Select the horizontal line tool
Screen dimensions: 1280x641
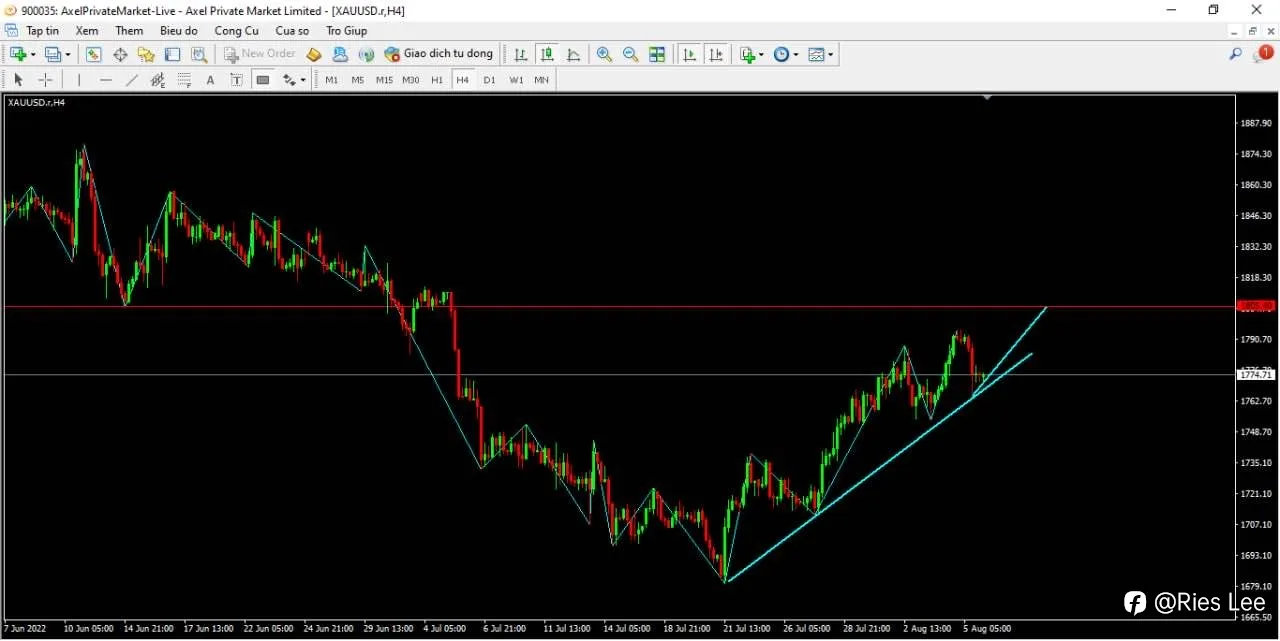105,80
